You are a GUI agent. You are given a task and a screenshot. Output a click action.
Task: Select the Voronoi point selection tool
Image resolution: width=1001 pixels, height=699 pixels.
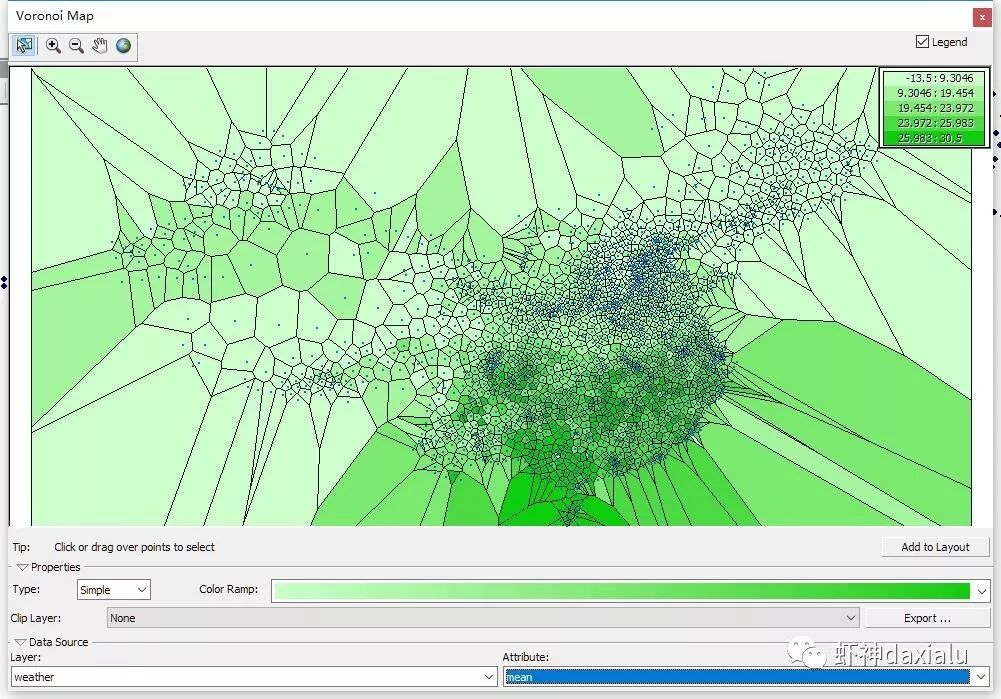pyautogui.click(x=24, y=45)
